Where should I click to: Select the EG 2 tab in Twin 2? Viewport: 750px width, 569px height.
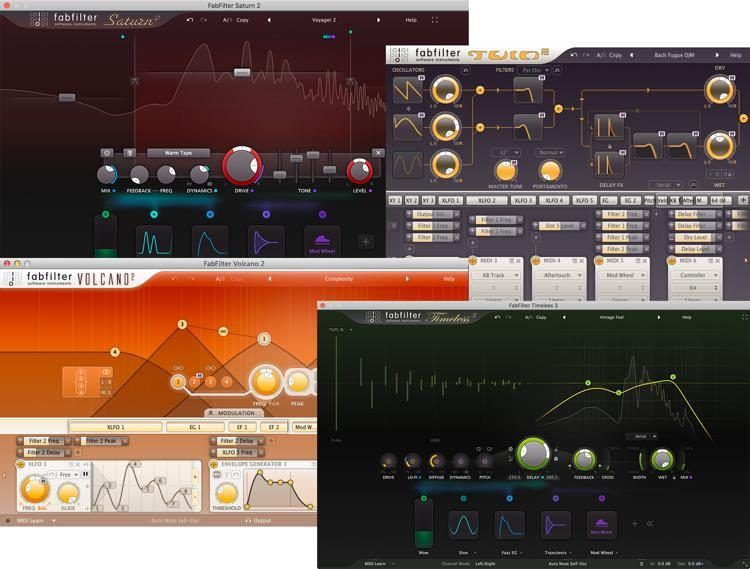(630, 200)
